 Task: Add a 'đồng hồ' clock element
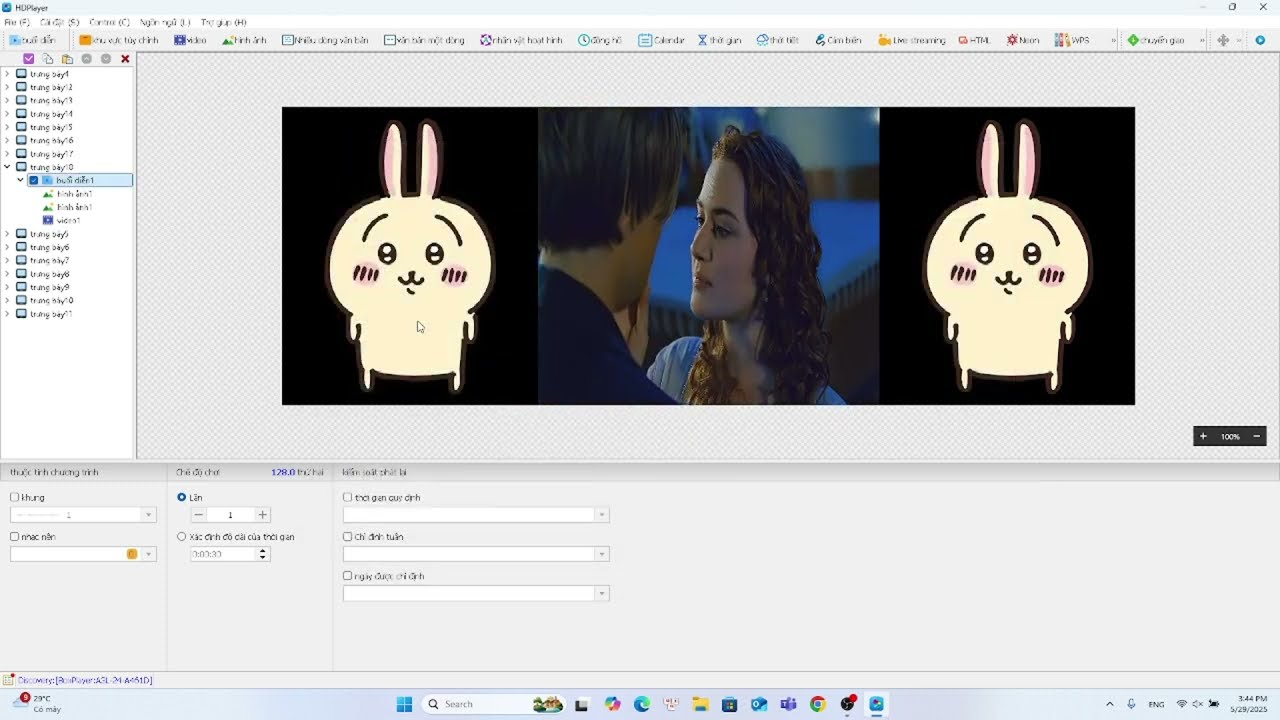pyautogui.click(x=600, y=40)
